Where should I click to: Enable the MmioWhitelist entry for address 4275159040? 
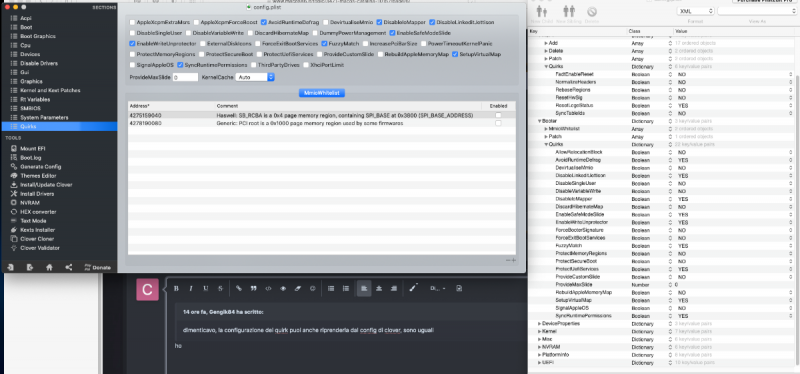(x=498, y=115)
